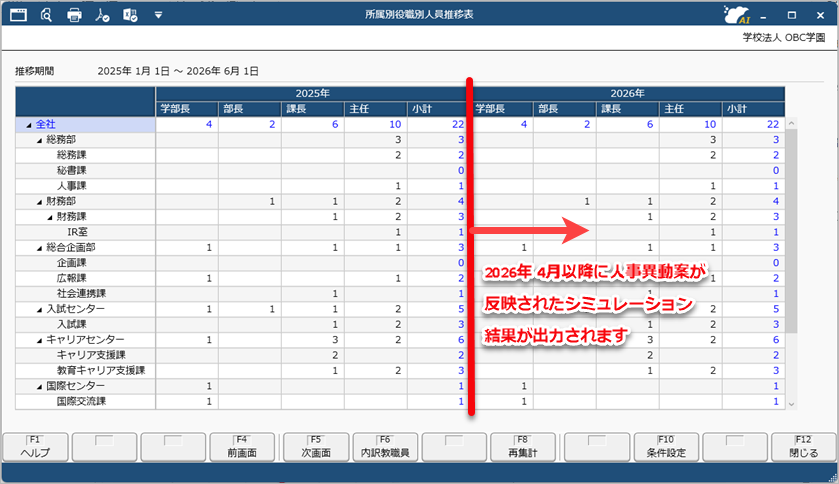The height and width of the screenshot is (484, 839).
Task: Click the window layout icon in title bar
Action: click(18, 14)
